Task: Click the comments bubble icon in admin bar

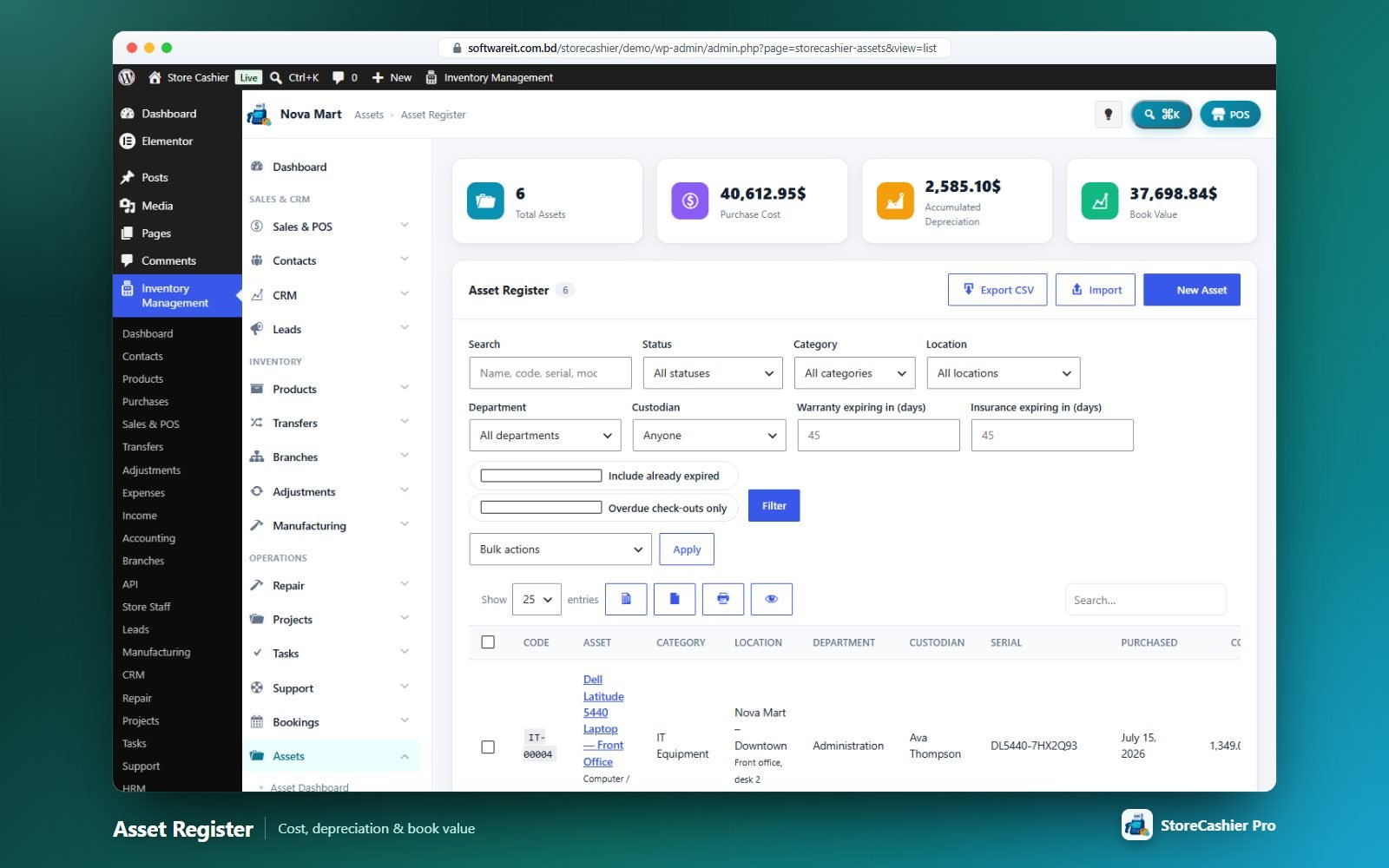Action: (339, 77)
